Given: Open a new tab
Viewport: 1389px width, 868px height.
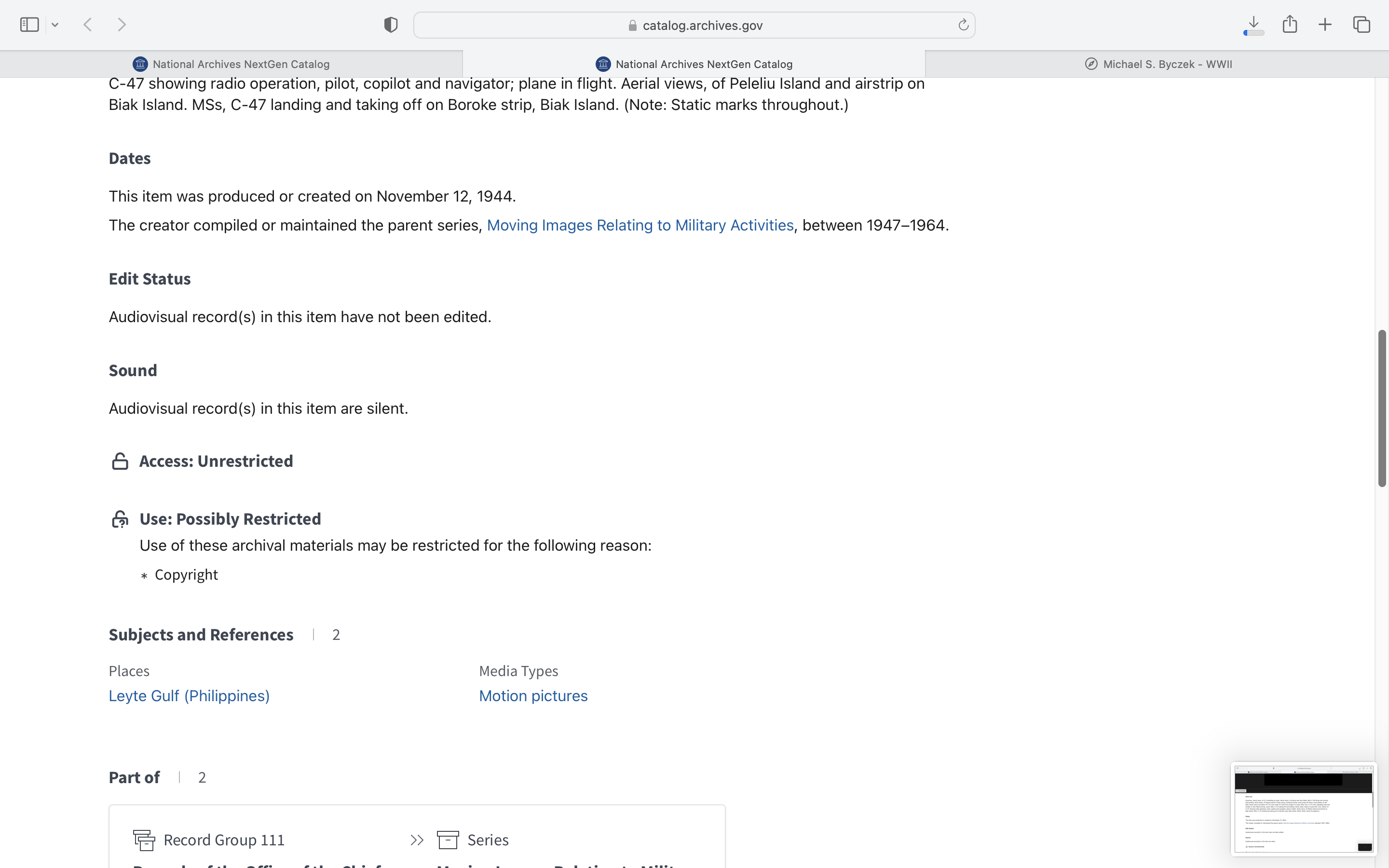Looking at the screenshot, I should pyautogui.click(x=1325, y=25).
